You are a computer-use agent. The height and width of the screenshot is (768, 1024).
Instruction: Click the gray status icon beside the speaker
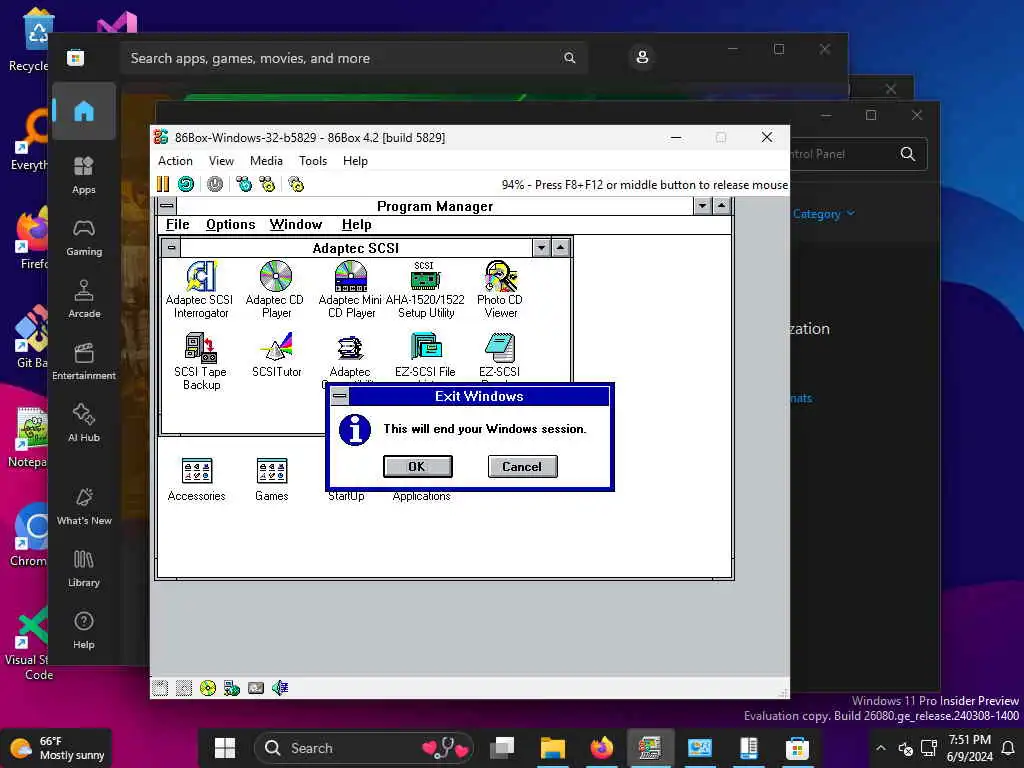pos(256,688)
